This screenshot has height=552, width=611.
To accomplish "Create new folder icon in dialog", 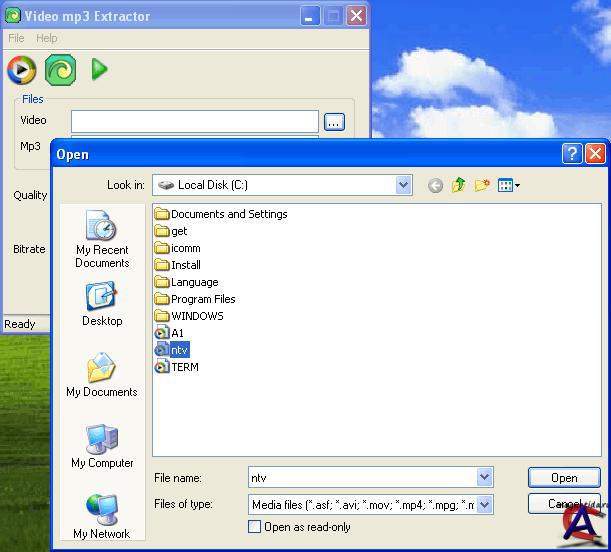I will point(483,185).
